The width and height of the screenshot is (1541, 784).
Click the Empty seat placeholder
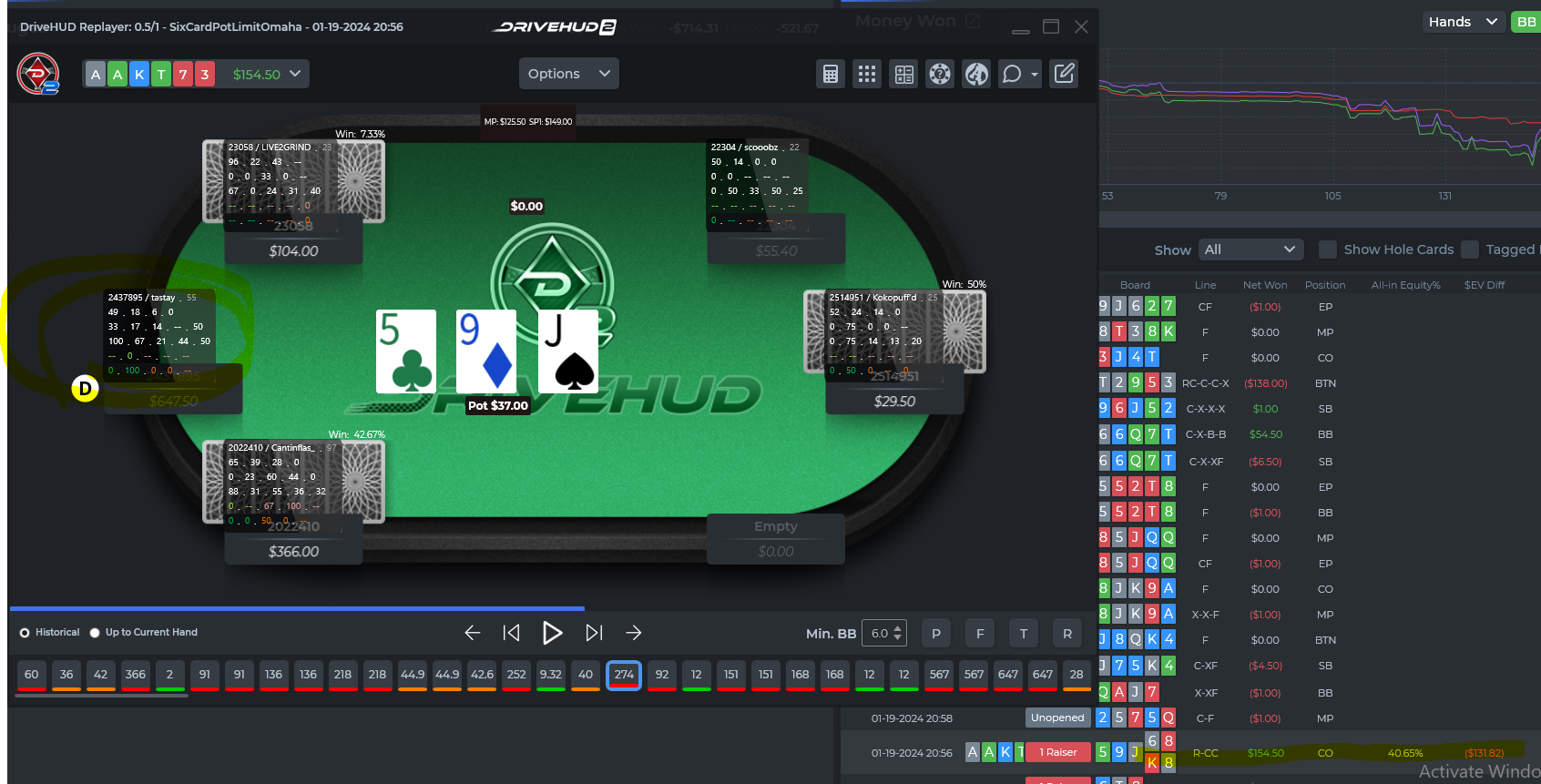tap(776, 538)
